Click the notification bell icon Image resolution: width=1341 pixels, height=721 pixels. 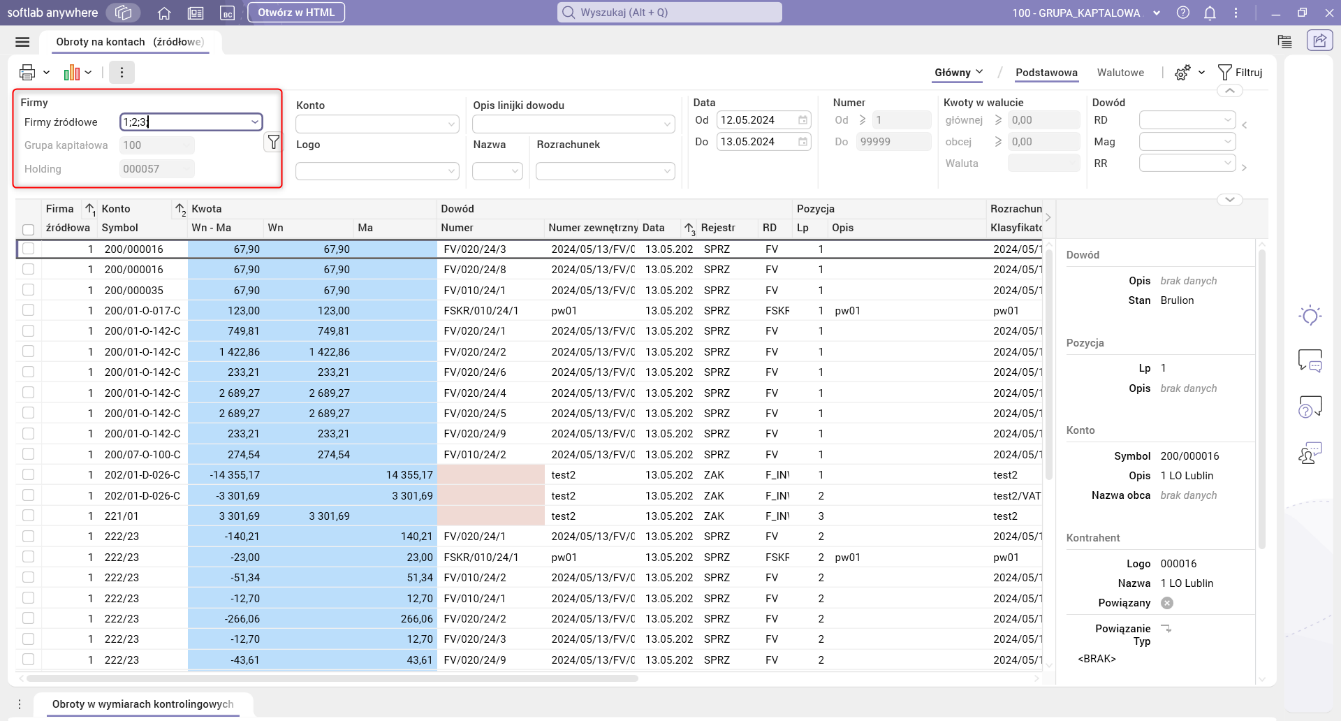[x=1209, y=13]
